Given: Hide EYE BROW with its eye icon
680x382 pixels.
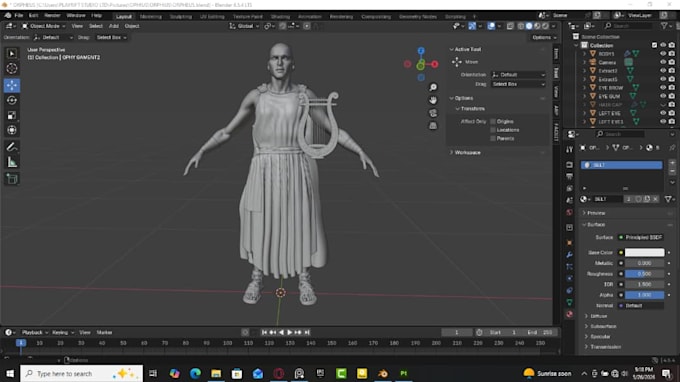Looking at the screenshot, I should tap(663, 88).
